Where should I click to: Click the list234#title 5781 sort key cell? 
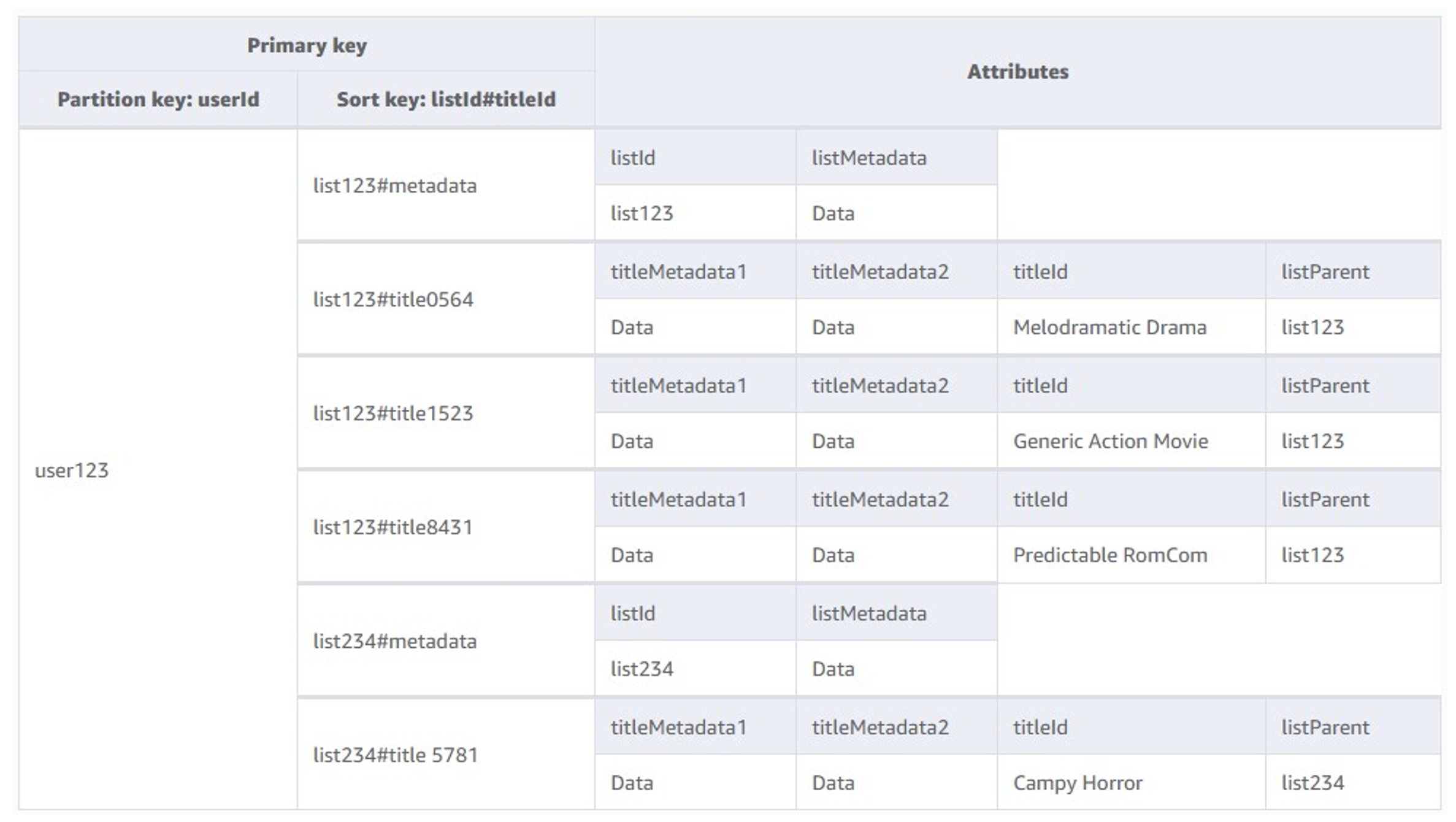coord(396,755)
